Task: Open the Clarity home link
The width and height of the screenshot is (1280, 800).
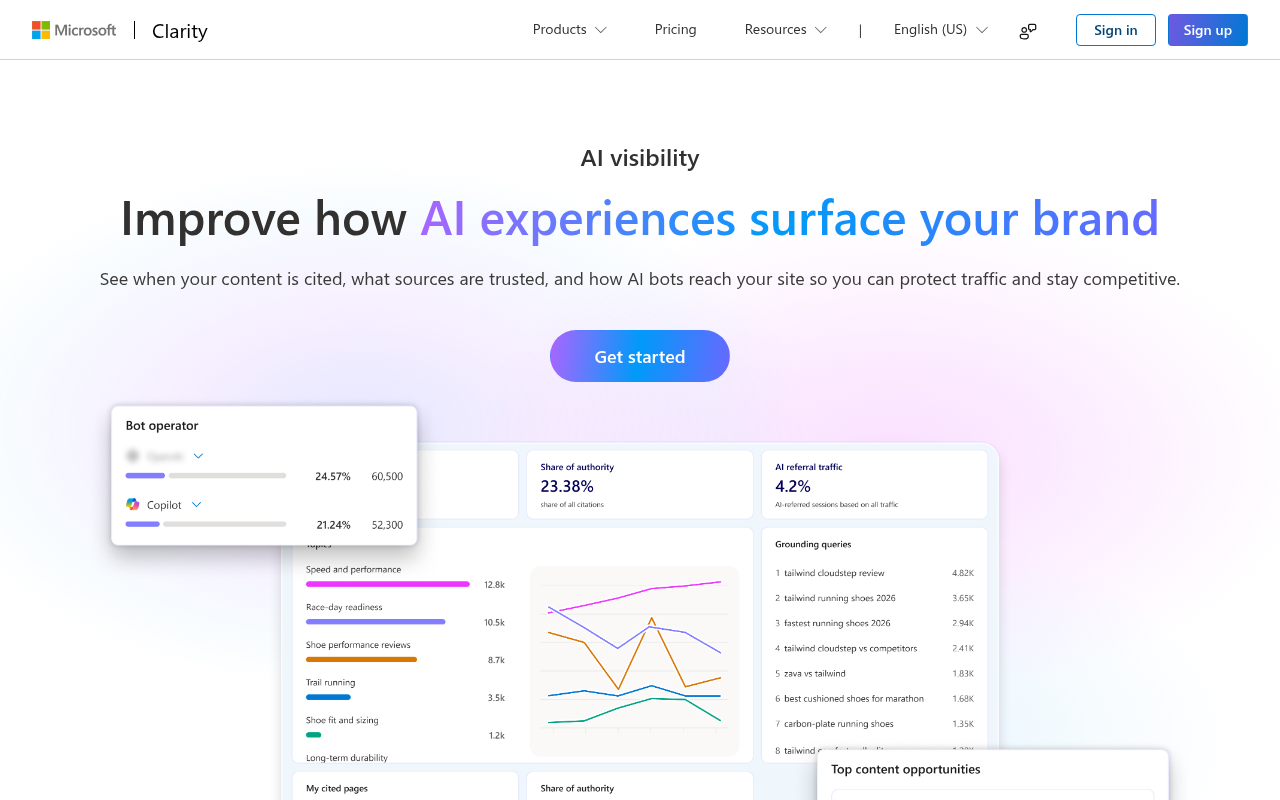Action: [180, 31]
